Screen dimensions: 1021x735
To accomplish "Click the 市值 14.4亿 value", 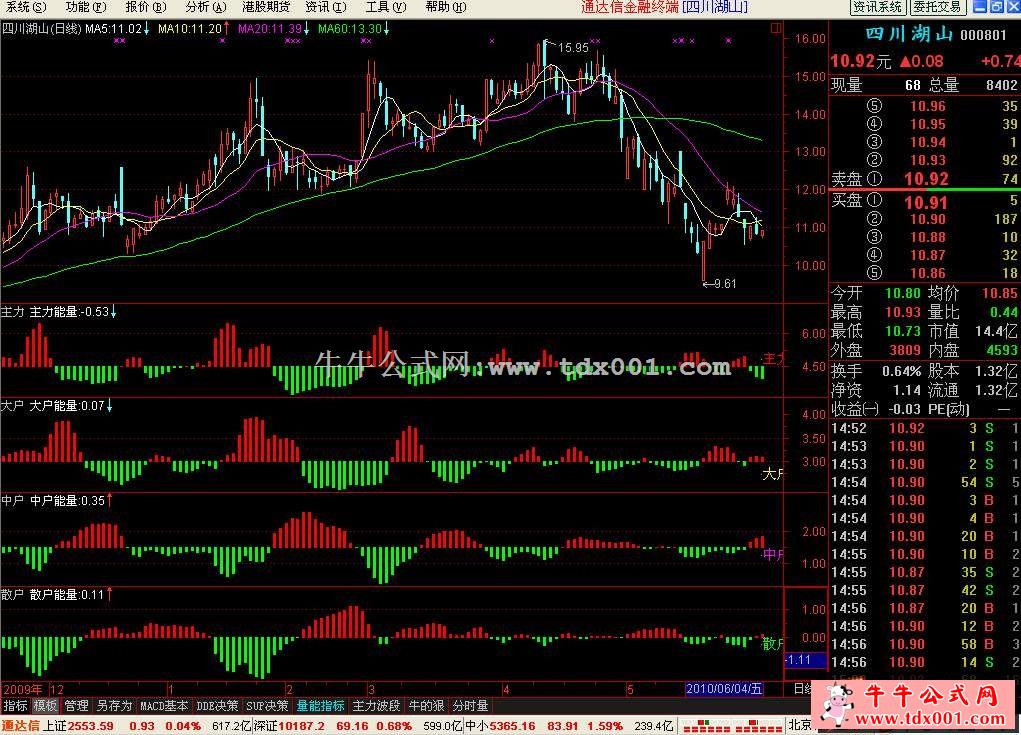I will [996, 331].
